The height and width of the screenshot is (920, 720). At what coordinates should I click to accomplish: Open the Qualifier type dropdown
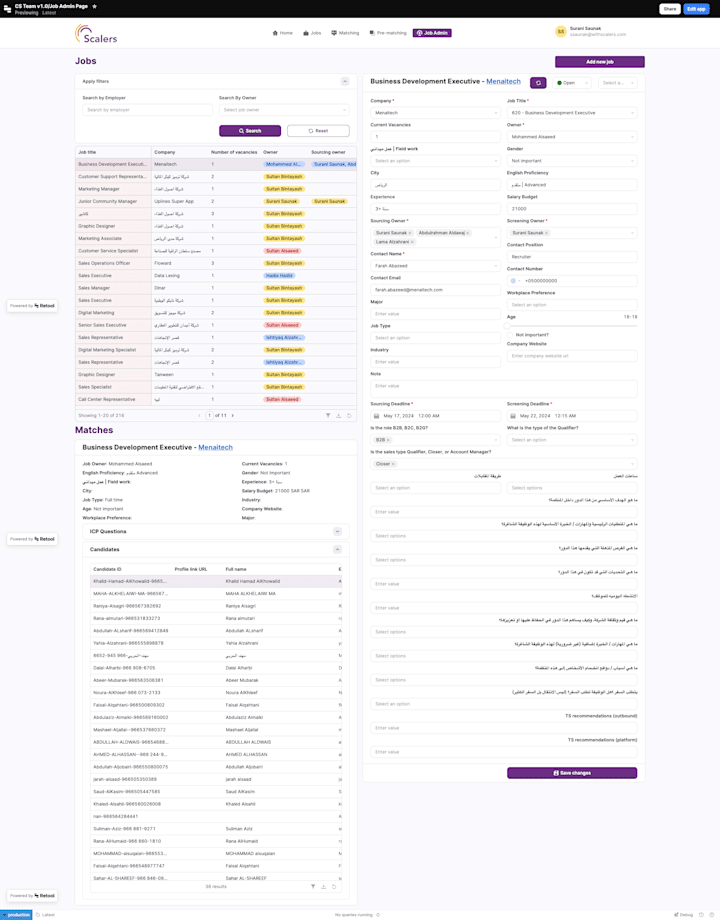[x=572, y=440]
